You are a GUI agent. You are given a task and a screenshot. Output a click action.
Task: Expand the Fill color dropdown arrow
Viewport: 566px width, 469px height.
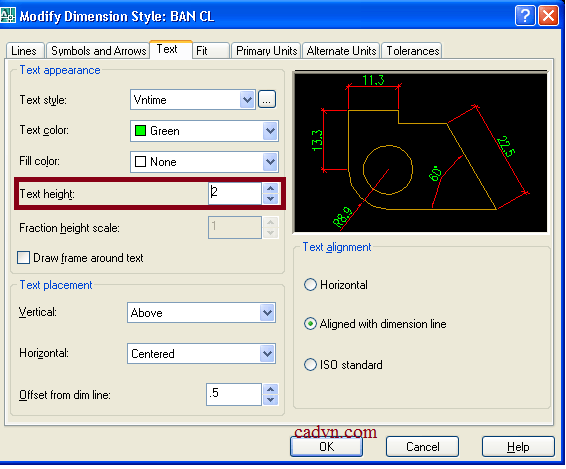pyautogui.click(x=270, y=162)
